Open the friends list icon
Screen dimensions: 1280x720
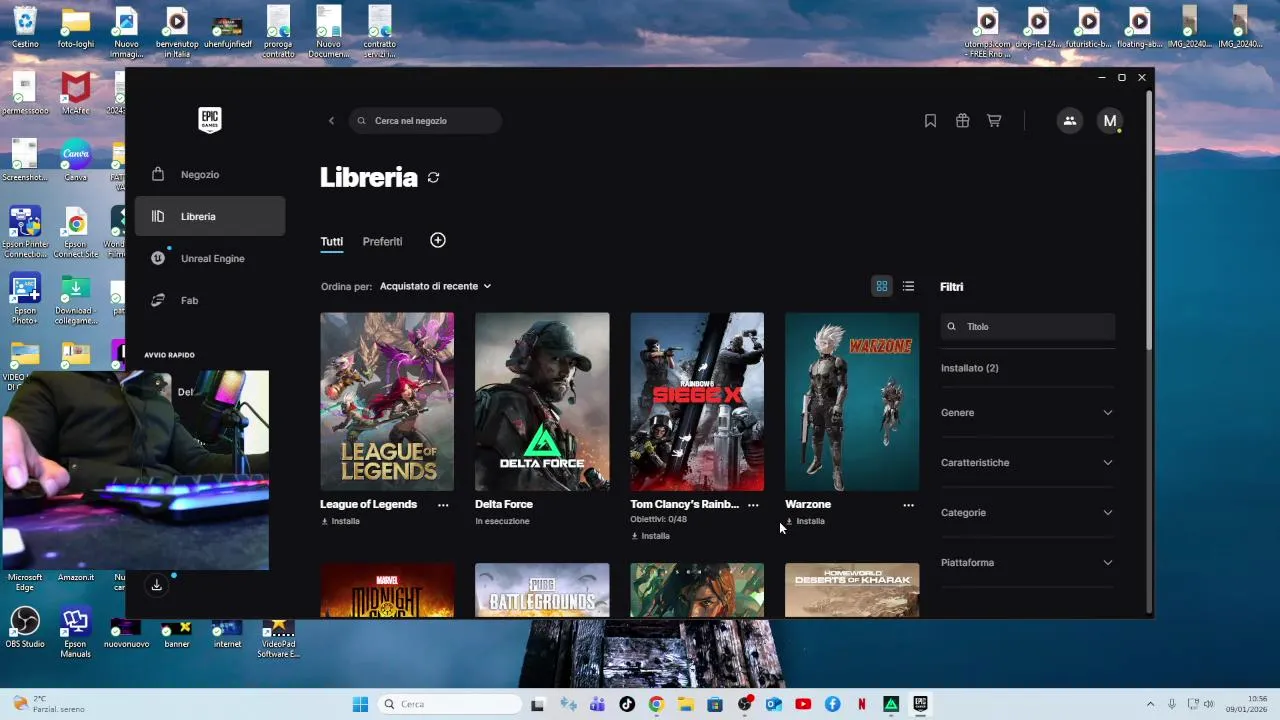point(1070,121)
